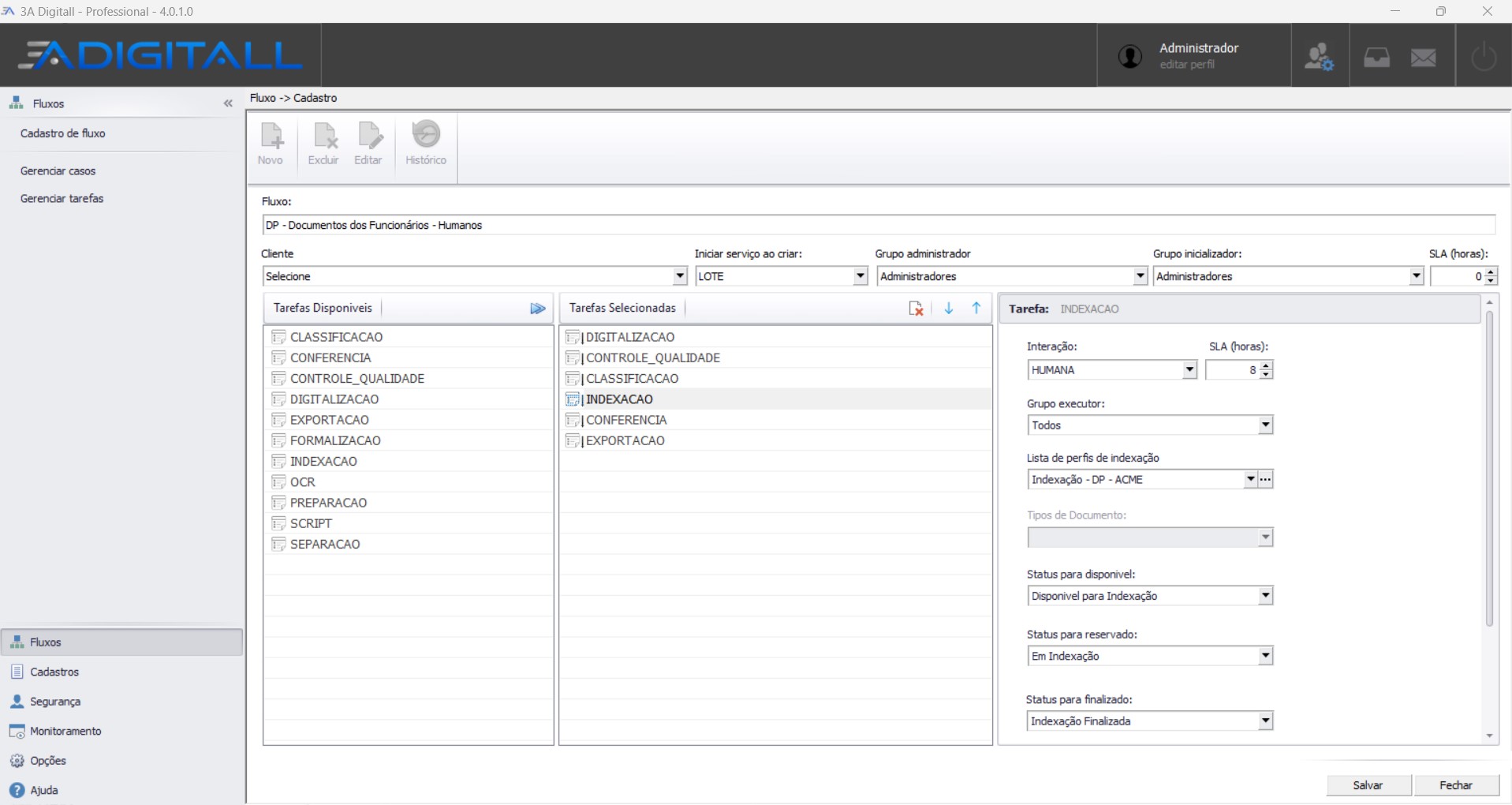The height and width of the screenshot is (805, 1512).
Task: Select PREPARACAO in available tasks list
Action: click(x=409, y=503)
